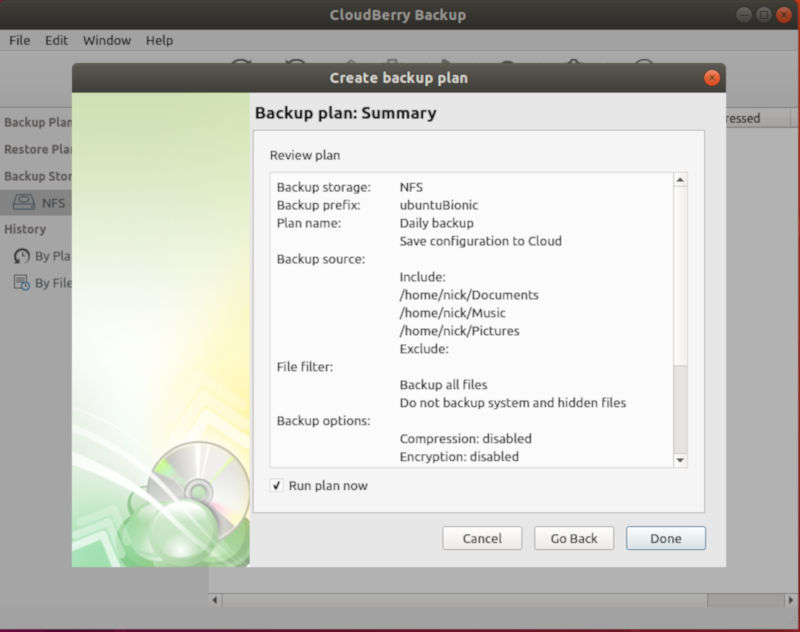
Task: Cancel the backup plan wizard
Action: coord(482,538)
